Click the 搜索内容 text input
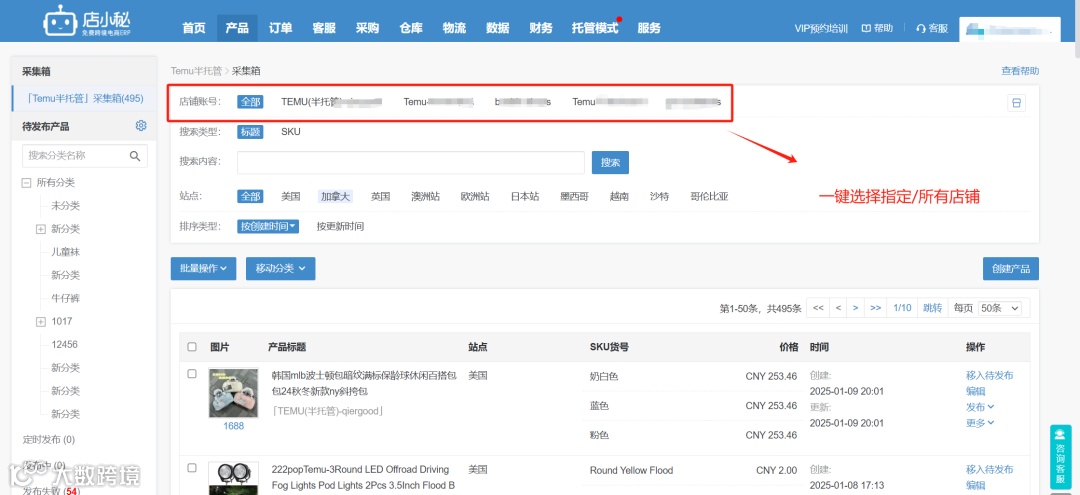The width and height of the screenshot is (1080, 495). pyautogui.click(x=411, y=162)
